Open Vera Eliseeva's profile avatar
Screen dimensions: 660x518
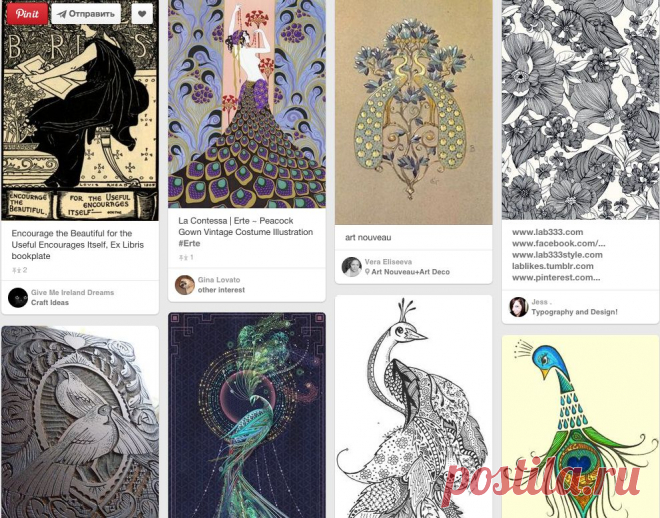pos(351,267)
